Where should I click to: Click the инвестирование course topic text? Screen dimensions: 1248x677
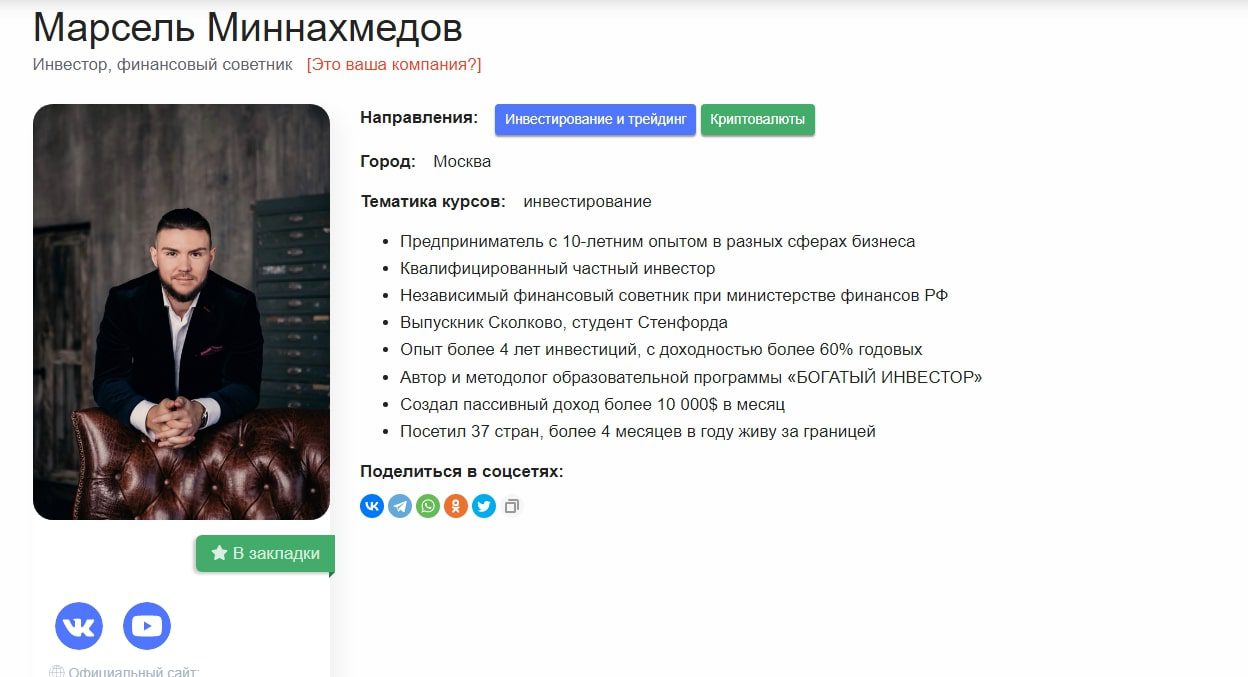coord(588,201)
